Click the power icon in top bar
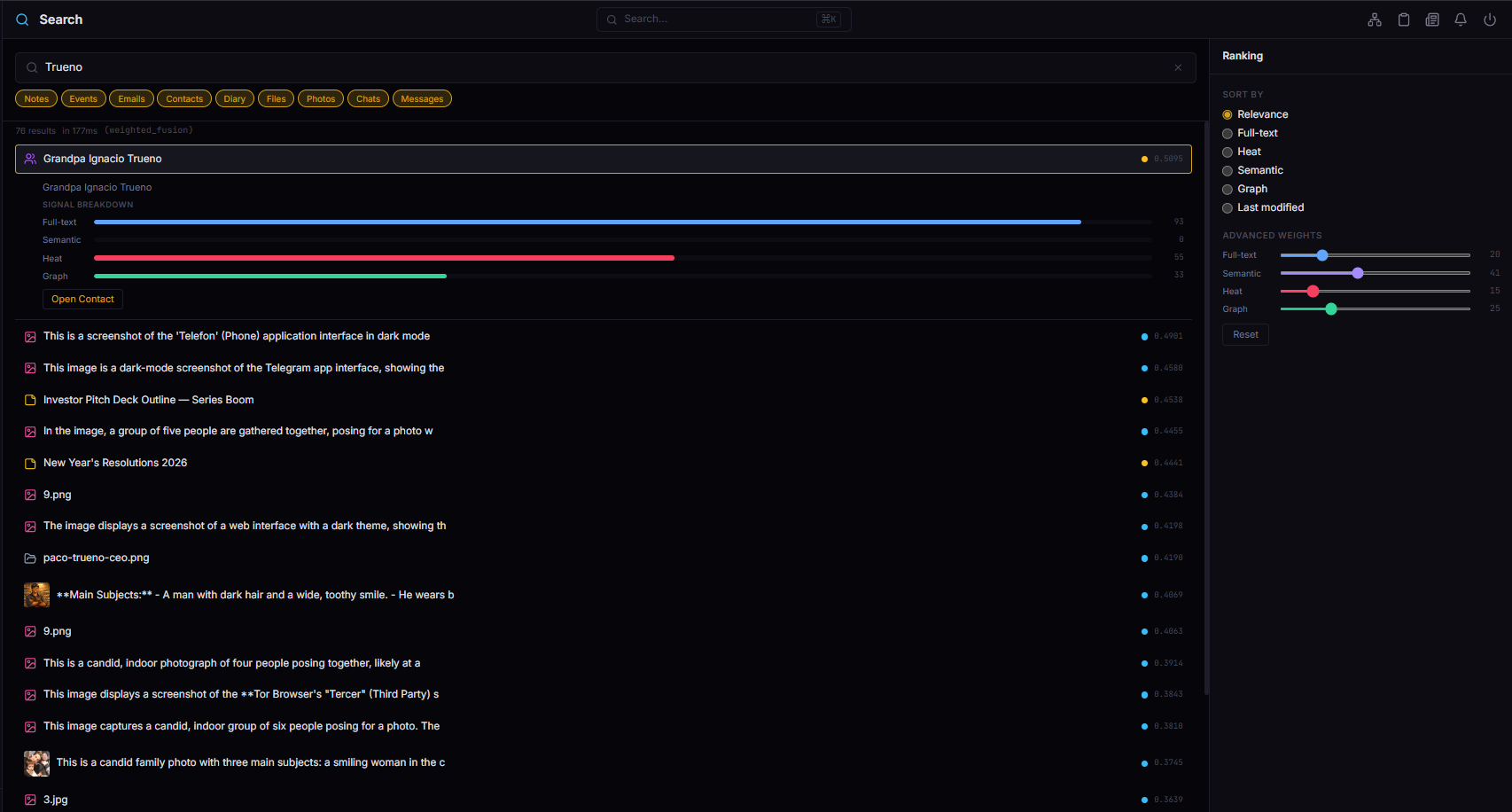The height and width of the screenshot is (812, 1512). tap(1490, 19)
